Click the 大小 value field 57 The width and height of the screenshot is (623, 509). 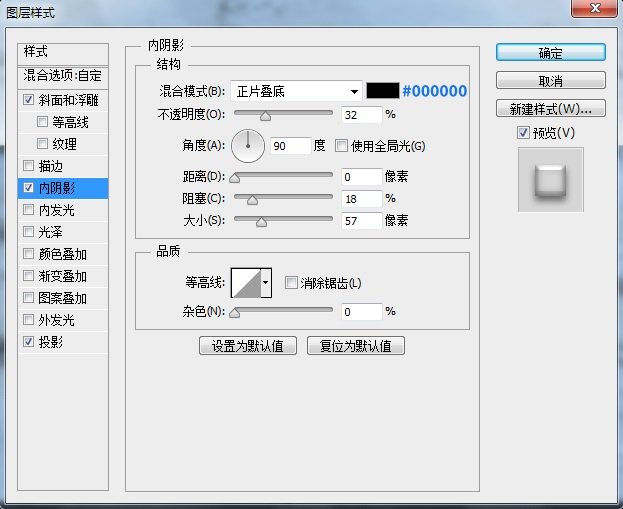(362, 221)
